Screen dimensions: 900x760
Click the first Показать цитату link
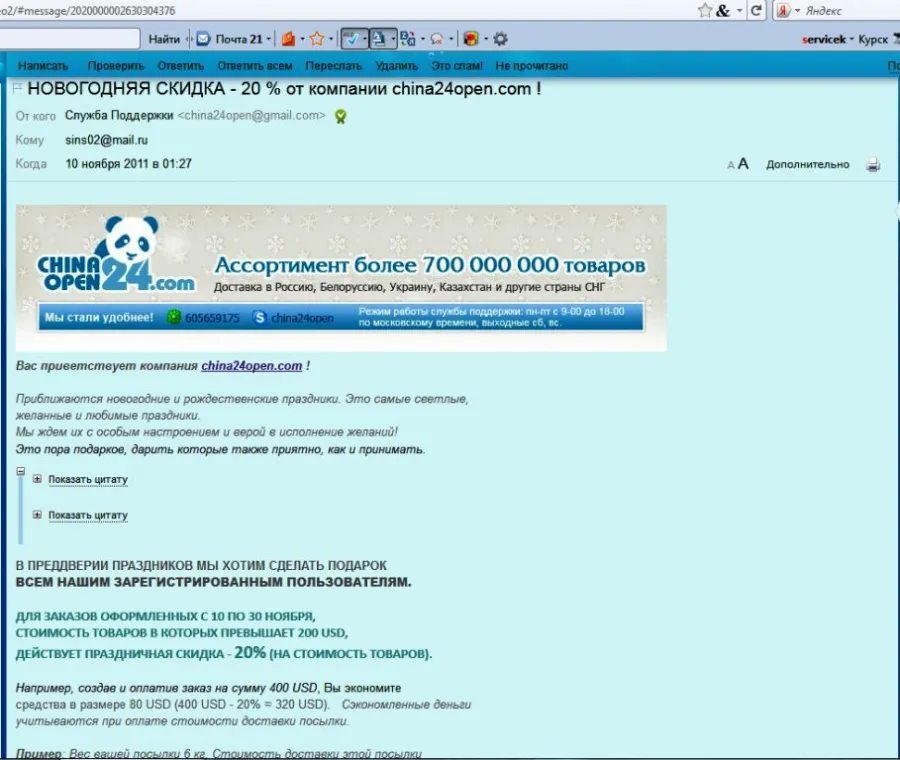[x=88, y=479]
